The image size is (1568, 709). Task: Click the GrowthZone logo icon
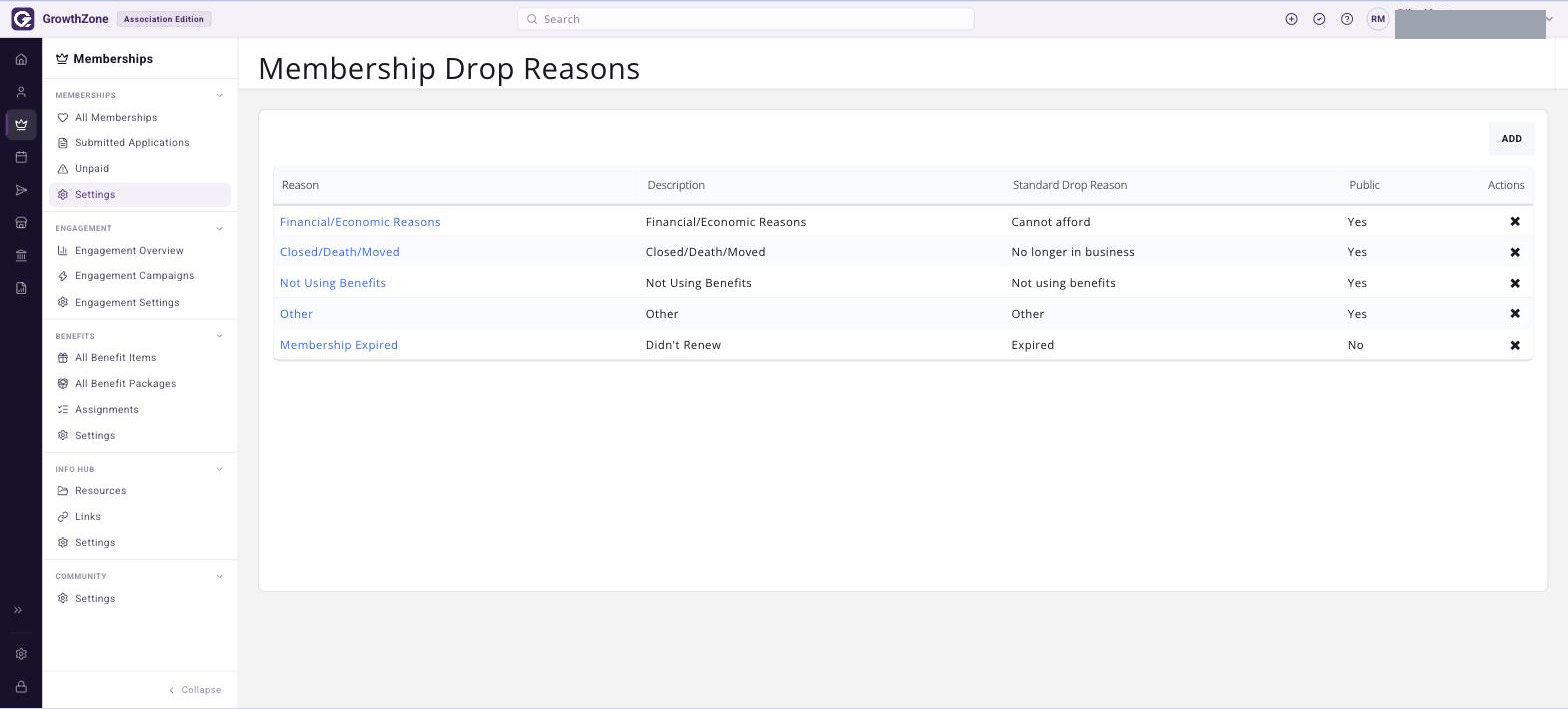click(x=22, y=19)
